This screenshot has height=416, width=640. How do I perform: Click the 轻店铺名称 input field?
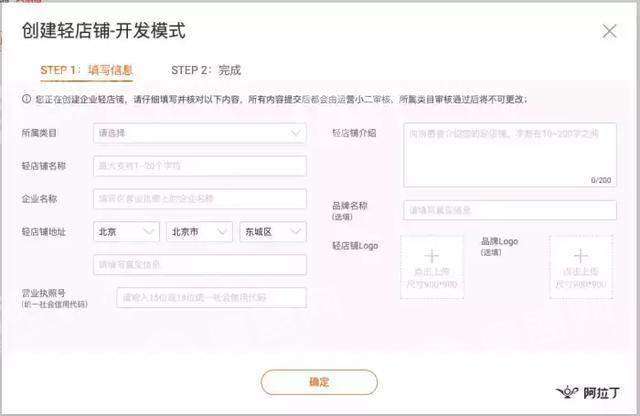[199, 166]
